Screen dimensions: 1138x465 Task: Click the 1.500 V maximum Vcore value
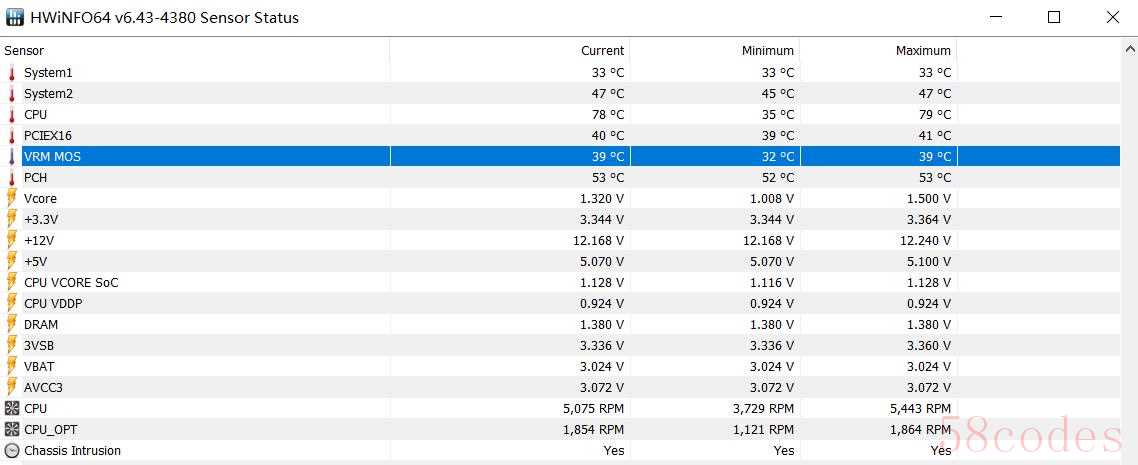929,199
